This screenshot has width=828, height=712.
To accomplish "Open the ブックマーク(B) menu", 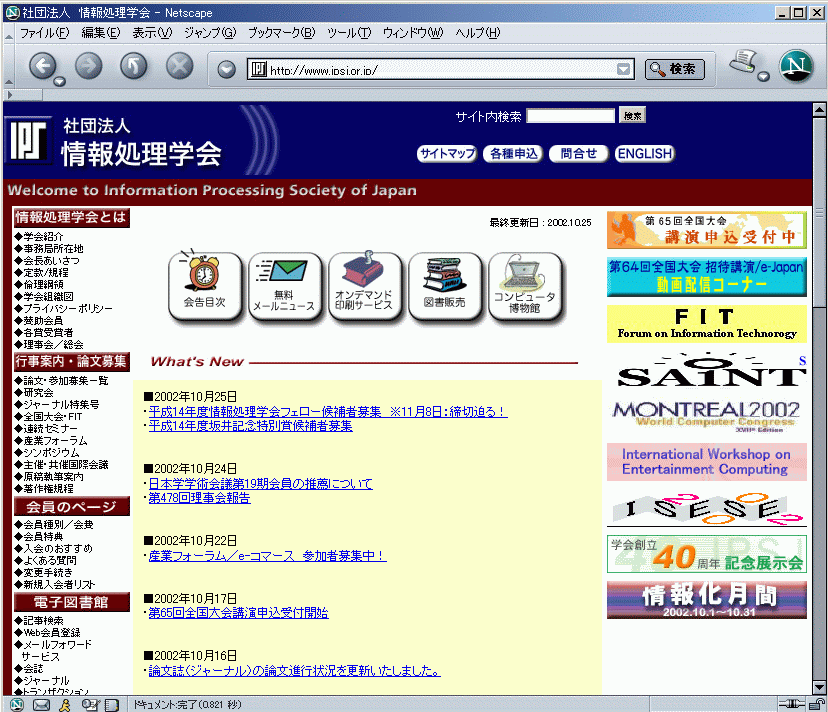I will point(281,33).
